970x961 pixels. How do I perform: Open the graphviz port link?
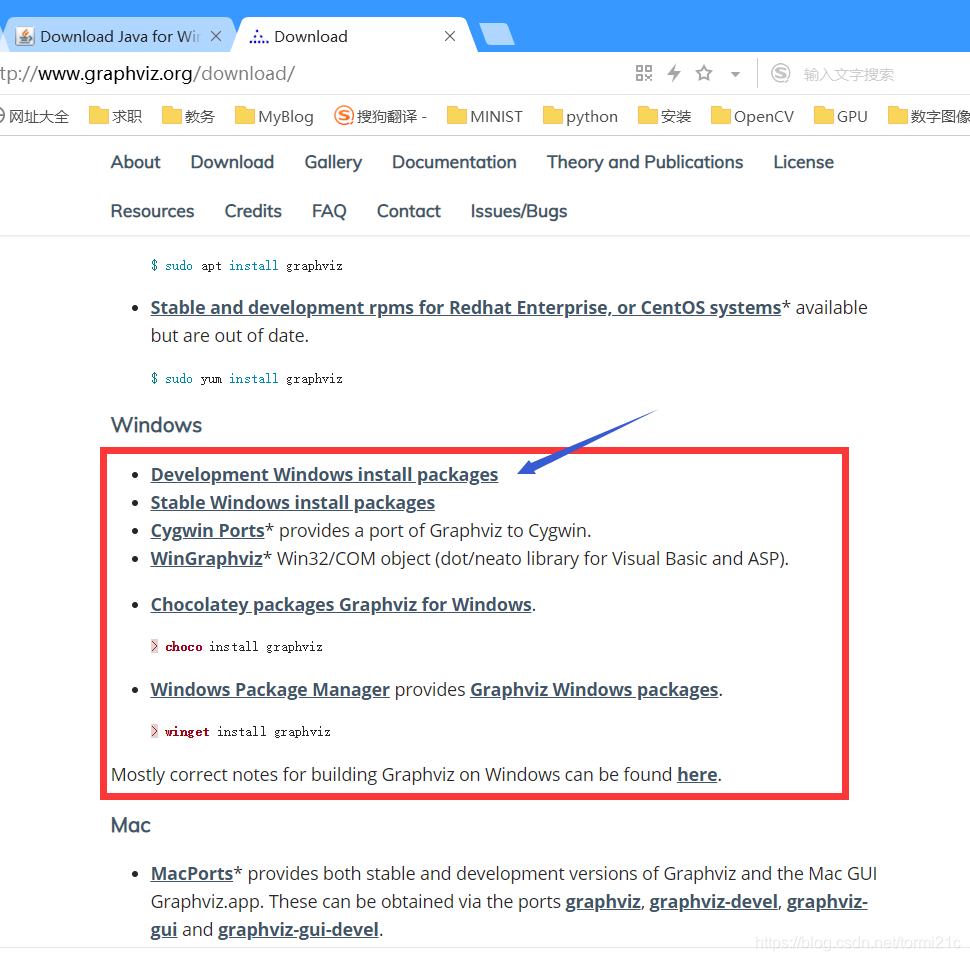click(x=603, y=902)
